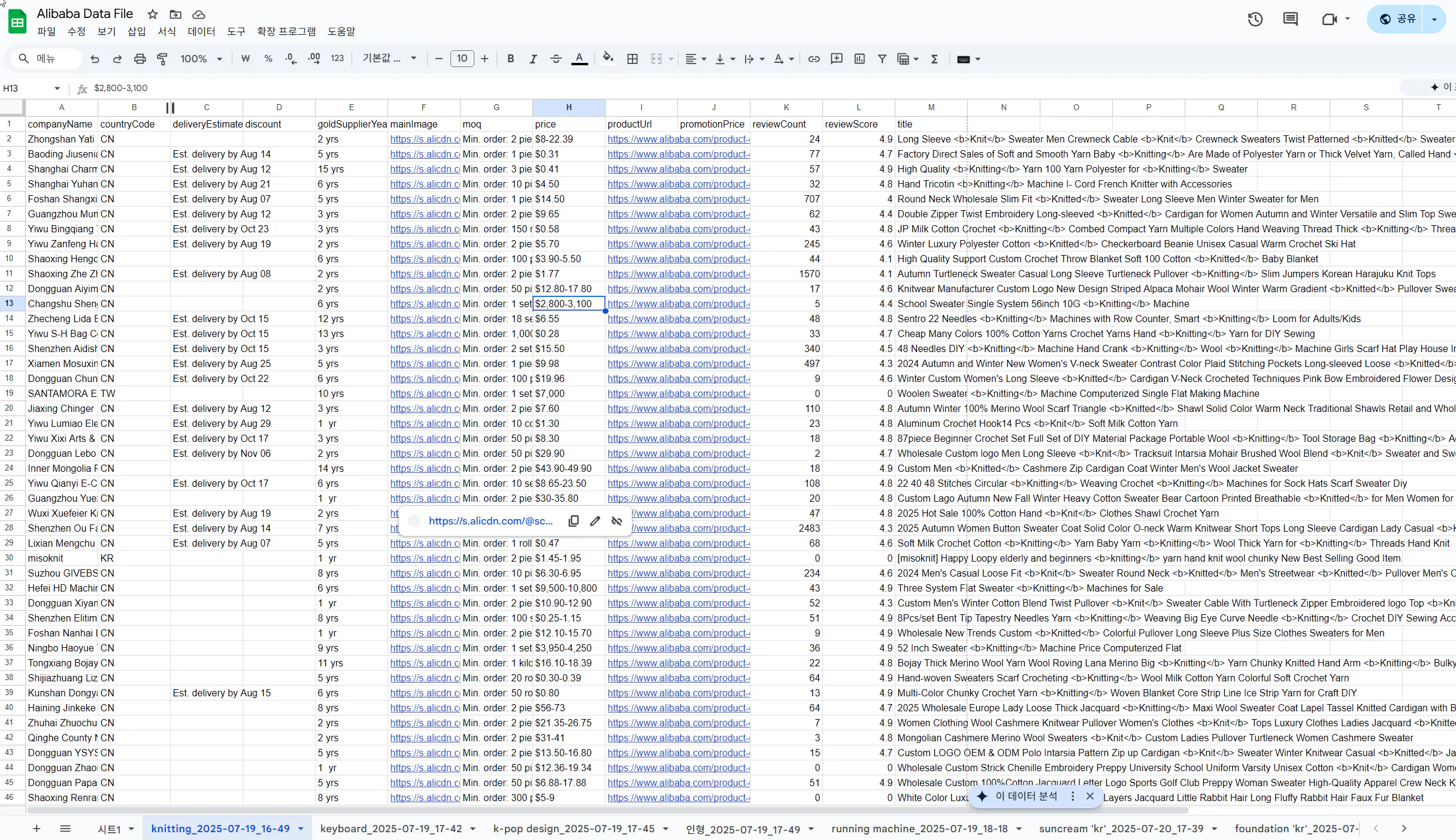This screenshot has width=1456, height=840.
Task: Choose fill color paint bucket
Action: point(608,59)
